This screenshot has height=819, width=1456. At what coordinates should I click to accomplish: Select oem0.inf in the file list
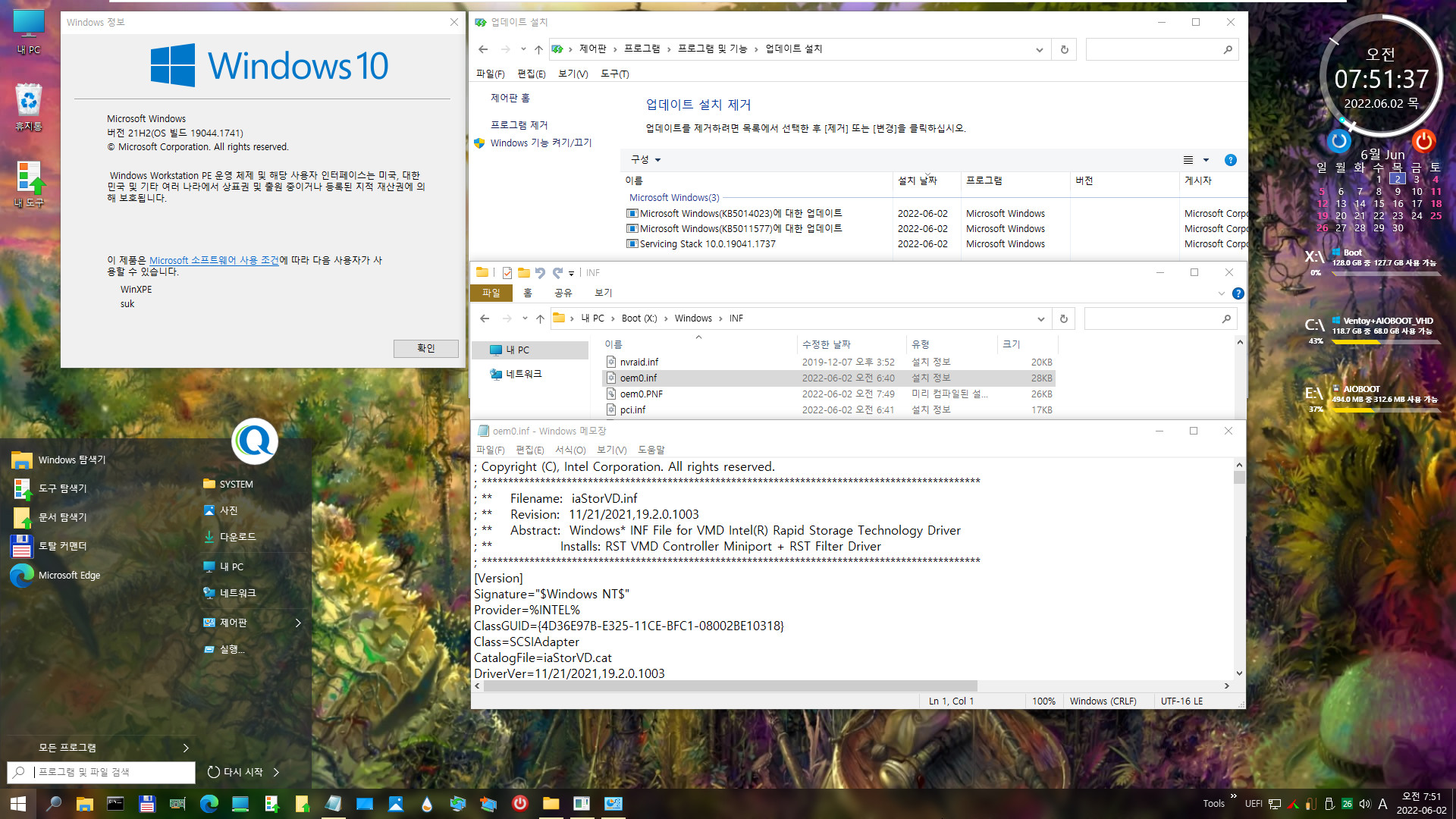click(x=827, y=378)
